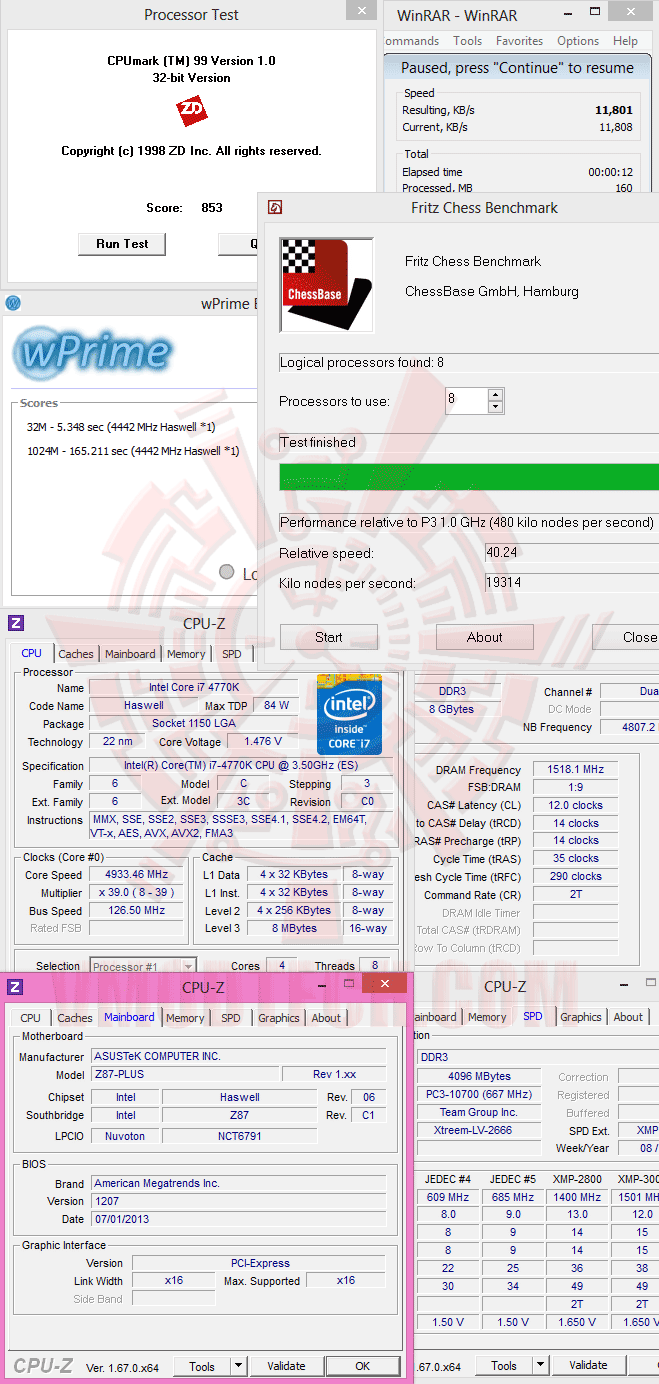Click the green Fritz benchmark progress bar
Image resolution: width=659 pixels, height=1384 pixels.
tap(469, 477)
